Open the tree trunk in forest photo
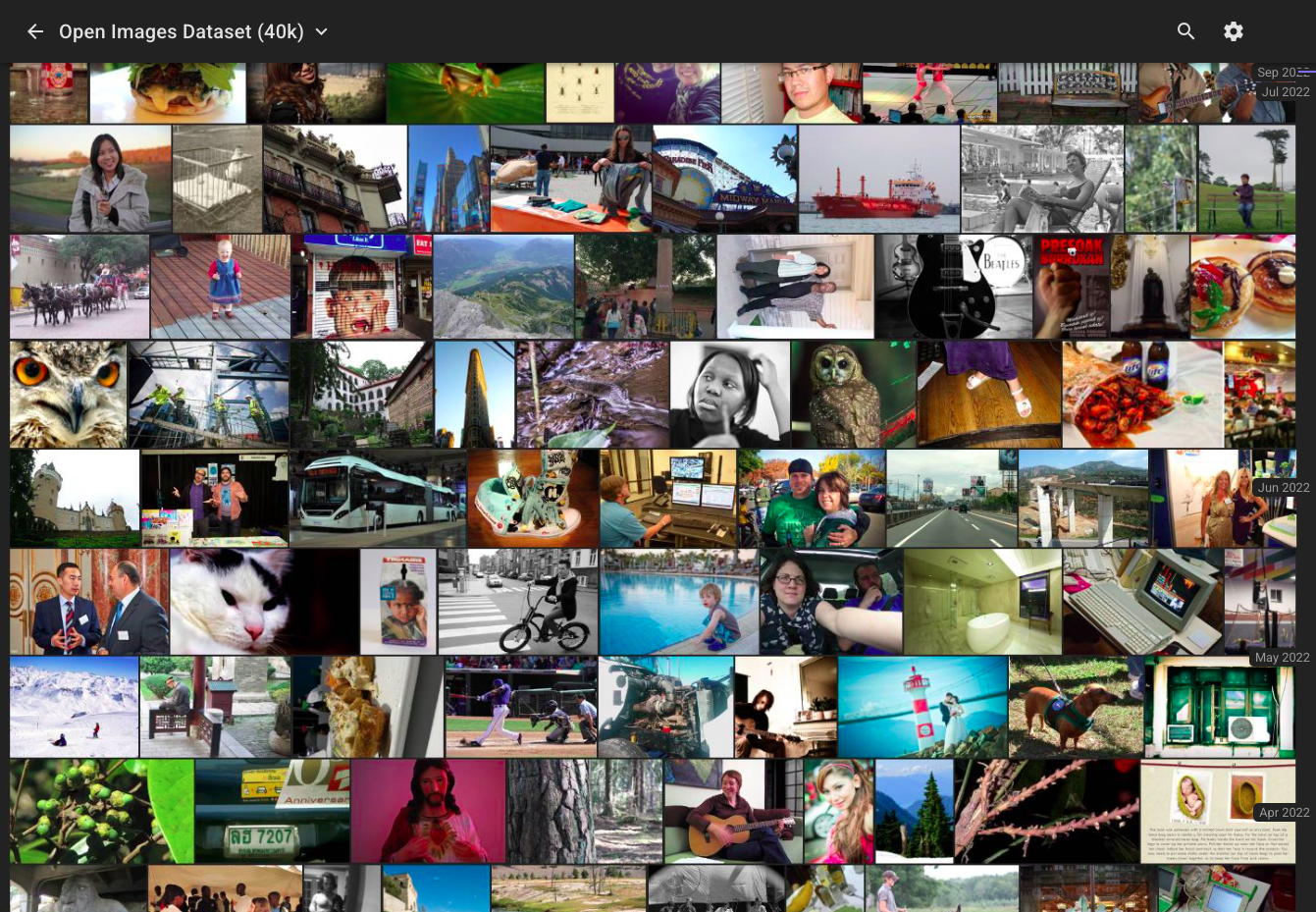The height and width of the screenshot is (912, 1316). (x=585, y=811)
